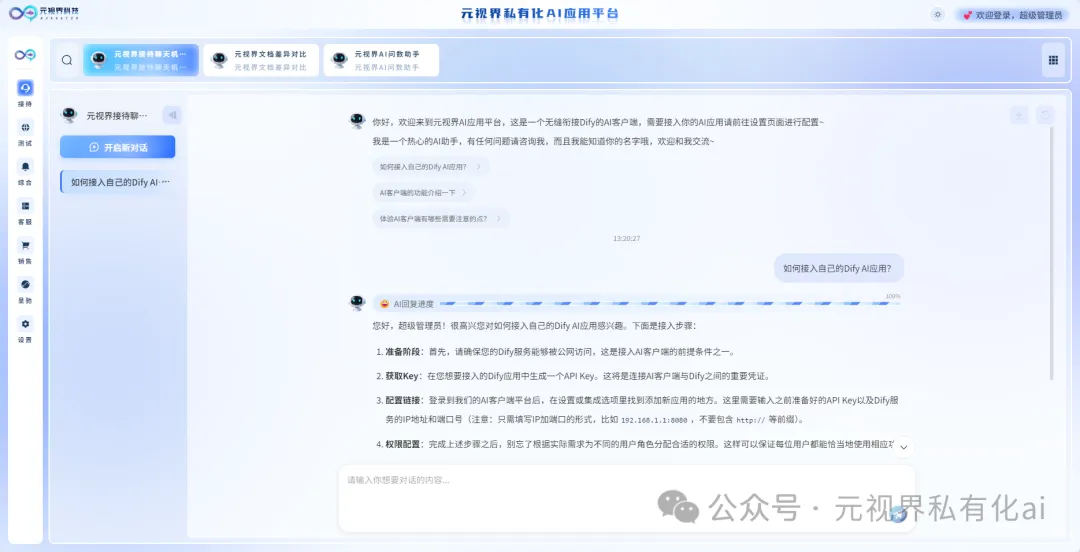Click the page title 元视界私有化AI应用平台
Viewport: 1080px width, 552px height.
tap(539, 14)
